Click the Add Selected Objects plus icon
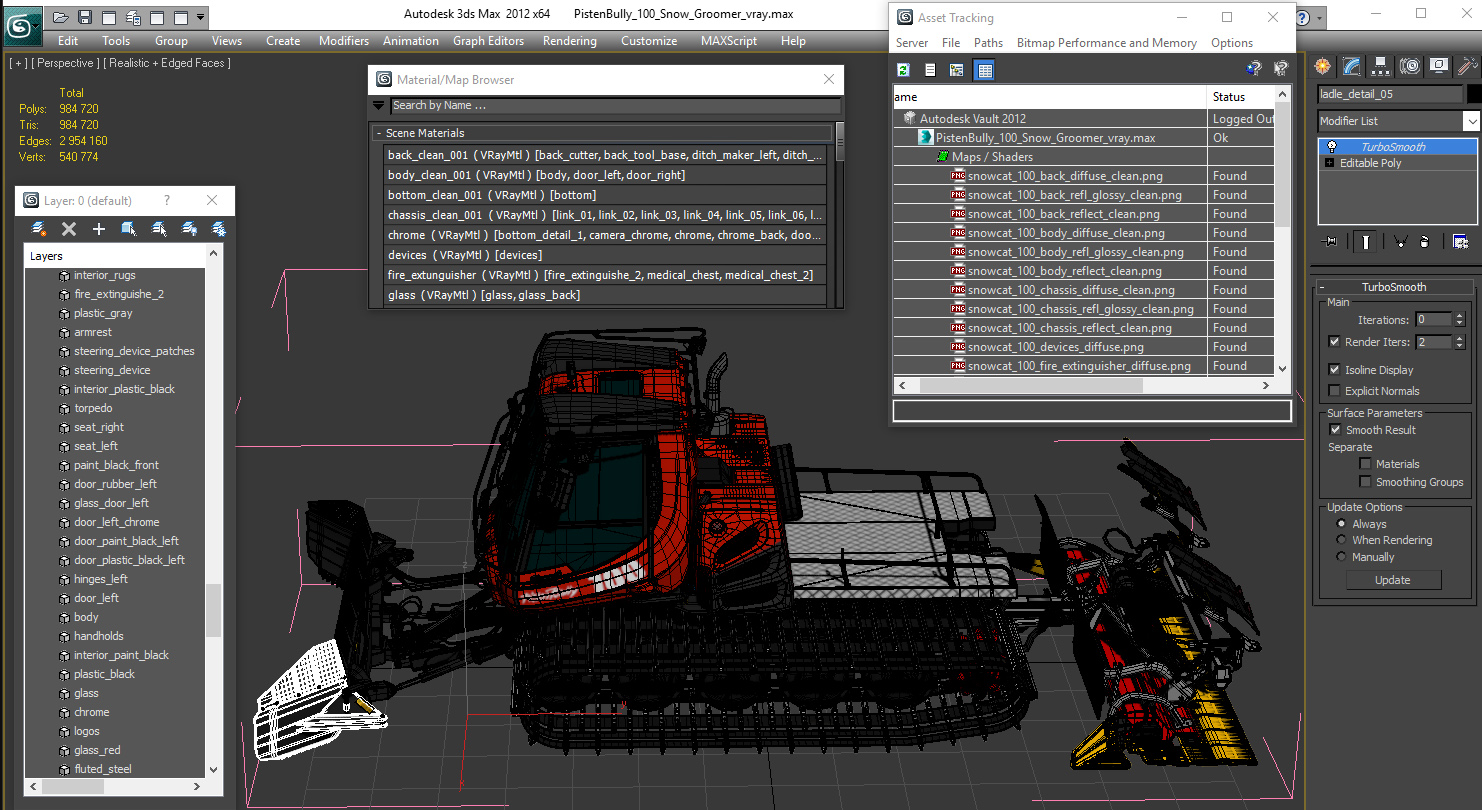Image resolution: width=1482 pixels, height=810 pixels. pos(99,229)
